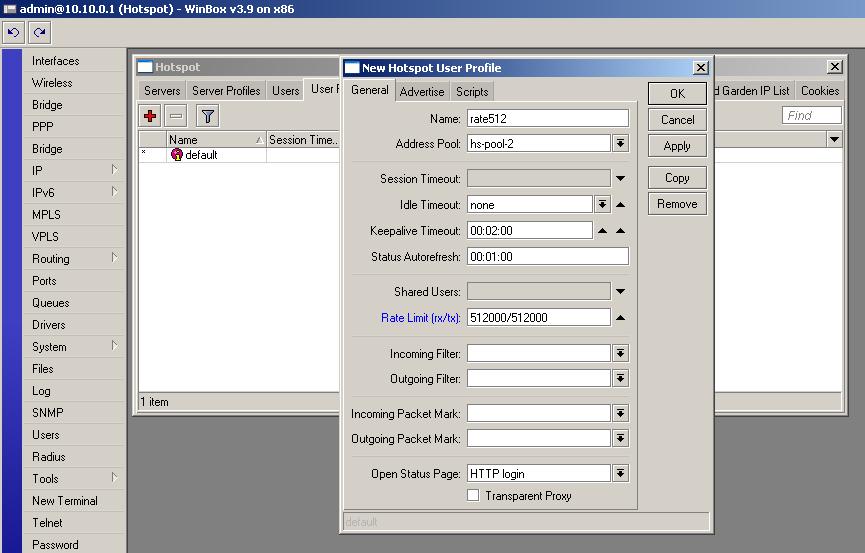Open the Incoming Packet Mark dropdown

[620, 413]
